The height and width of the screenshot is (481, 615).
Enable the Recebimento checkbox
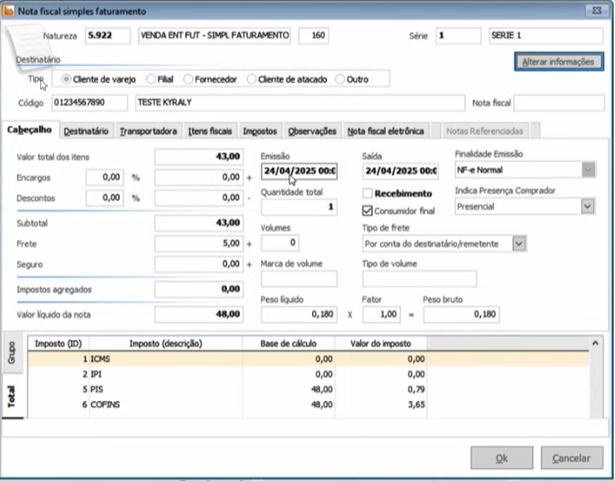pos(368,193)
